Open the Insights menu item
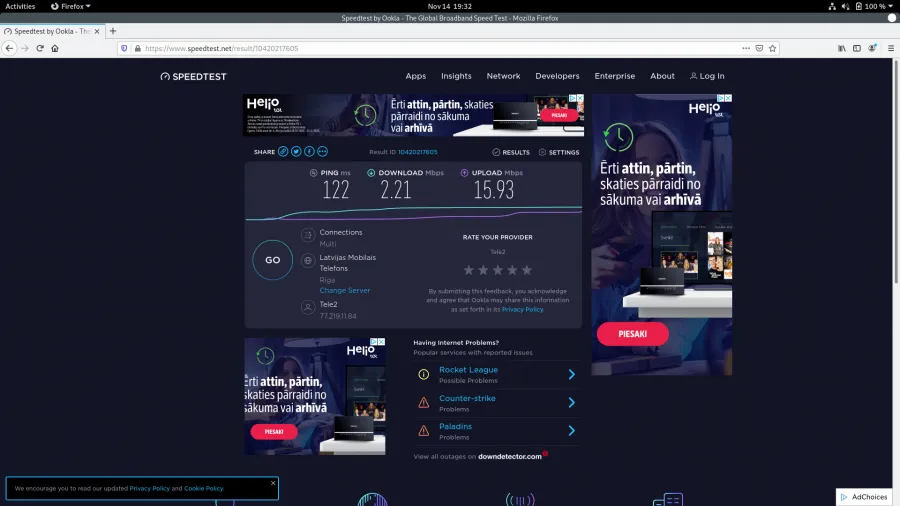 coord(456,76)
